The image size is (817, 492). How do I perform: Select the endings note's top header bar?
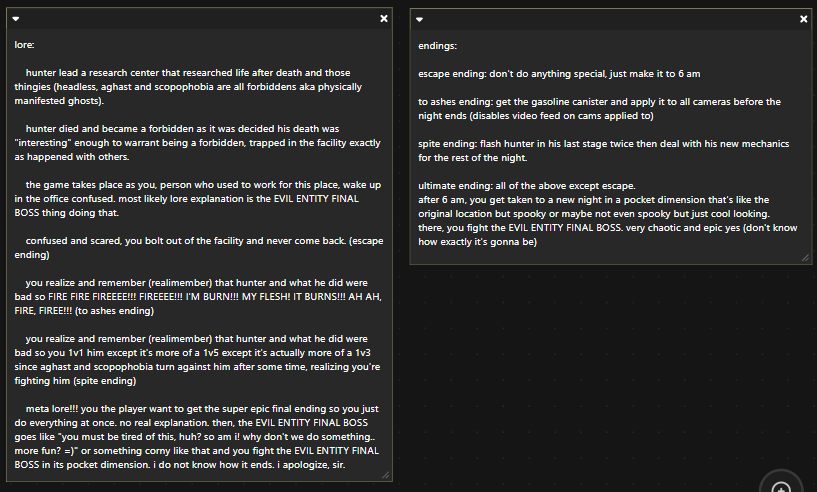pos(610,19)
